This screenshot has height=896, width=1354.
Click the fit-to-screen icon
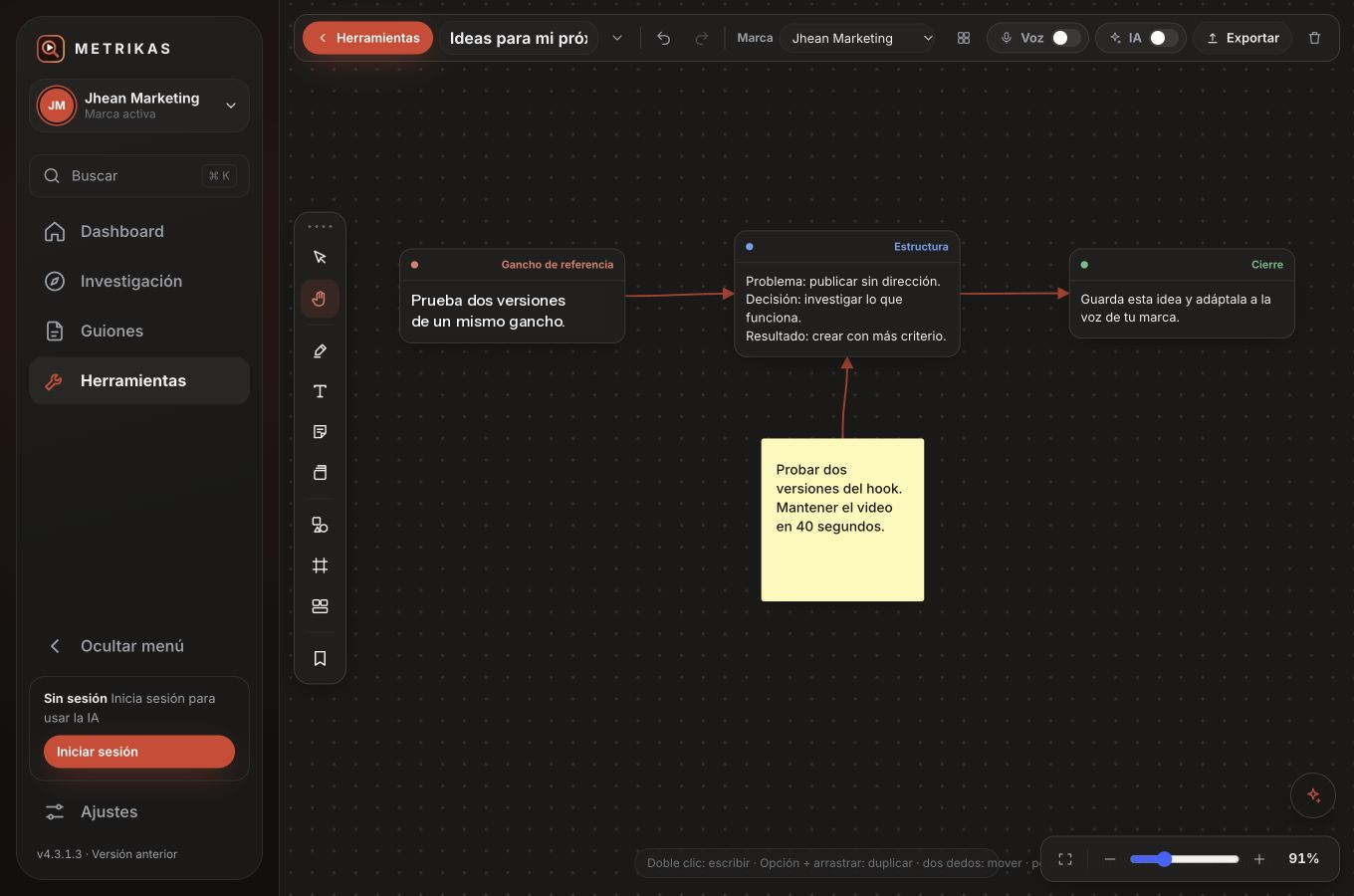pos(1065,859)
